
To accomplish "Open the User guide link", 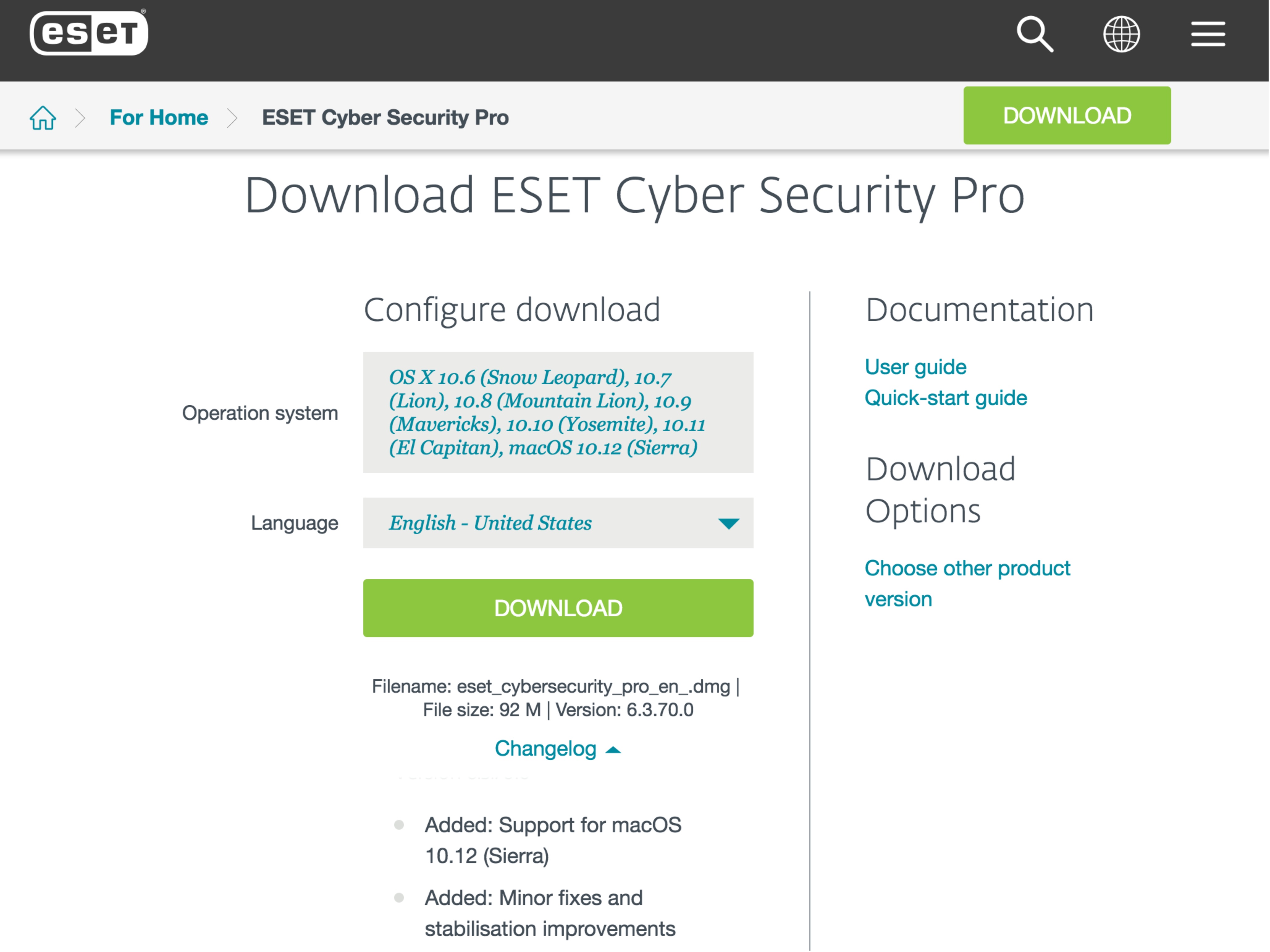I will (915, 367).
